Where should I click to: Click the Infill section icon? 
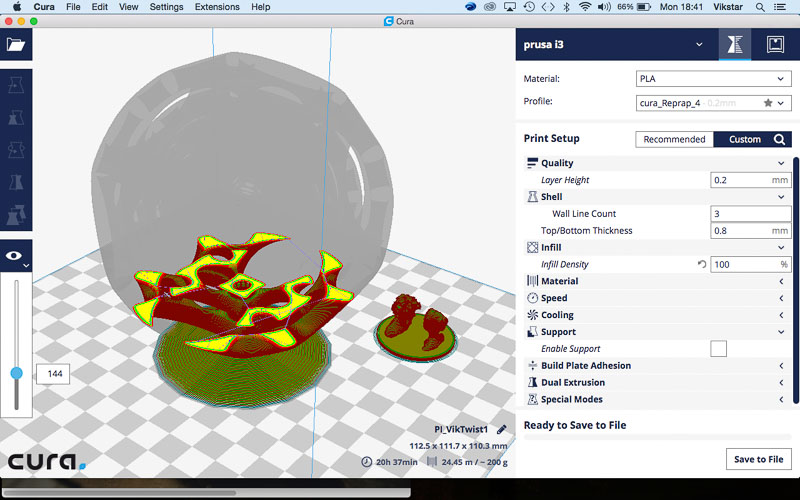(532, 247)
